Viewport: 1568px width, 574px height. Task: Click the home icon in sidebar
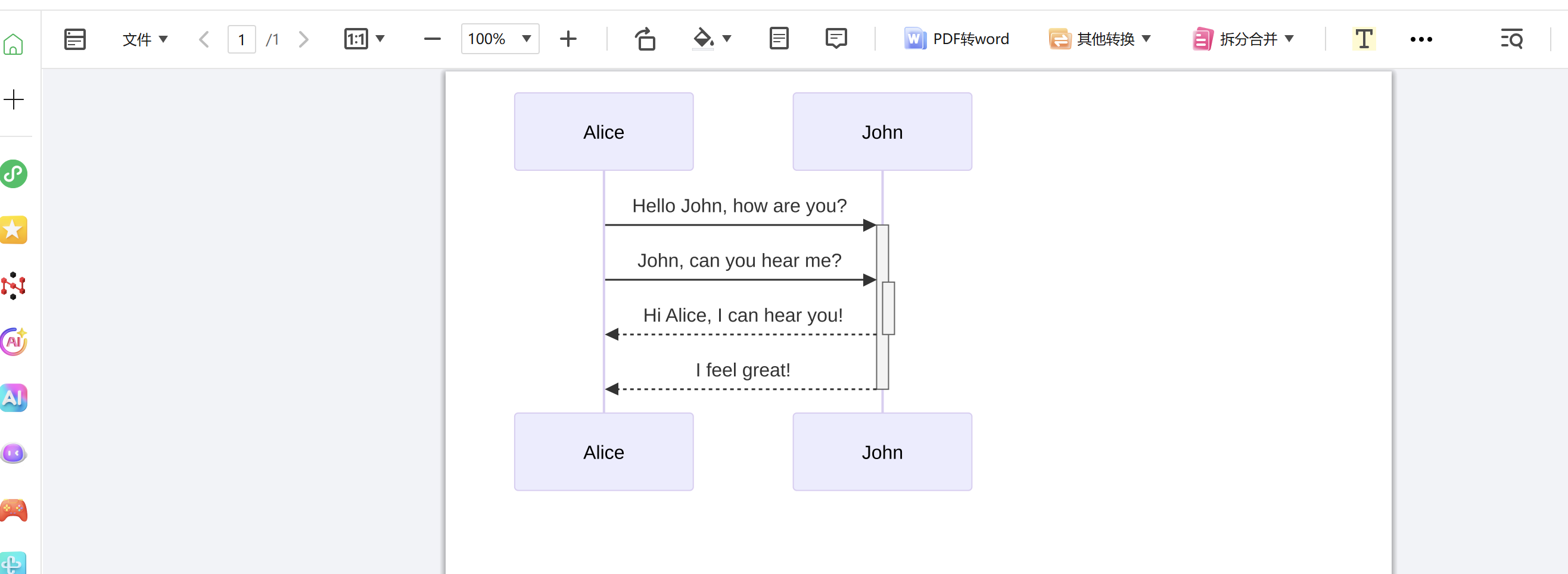13,45
